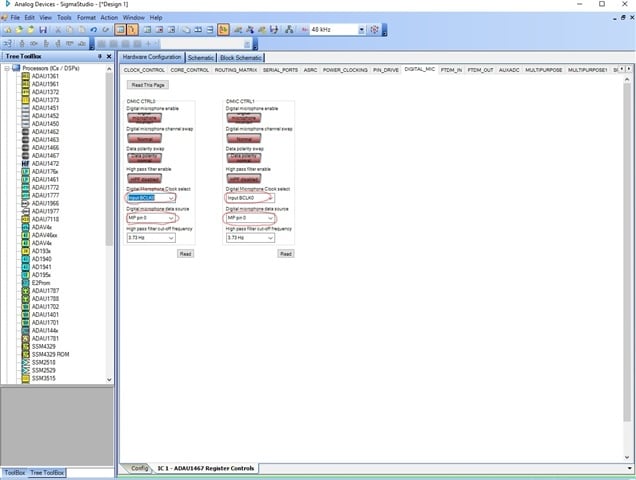Click the Read This Page button
This screenshot has width=636, height=480.
tap(148, 85)
